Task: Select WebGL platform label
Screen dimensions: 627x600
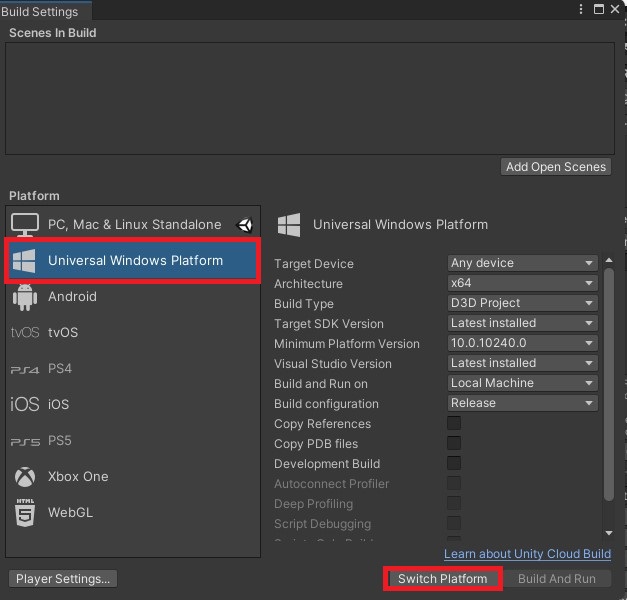Action: click(x=70, y=512)
